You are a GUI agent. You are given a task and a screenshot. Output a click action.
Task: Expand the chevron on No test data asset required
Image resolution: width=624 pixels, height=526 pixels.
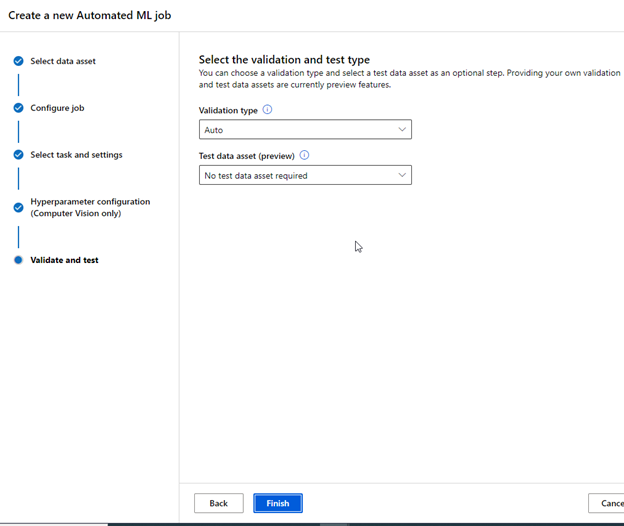click(x=402, y=175)
